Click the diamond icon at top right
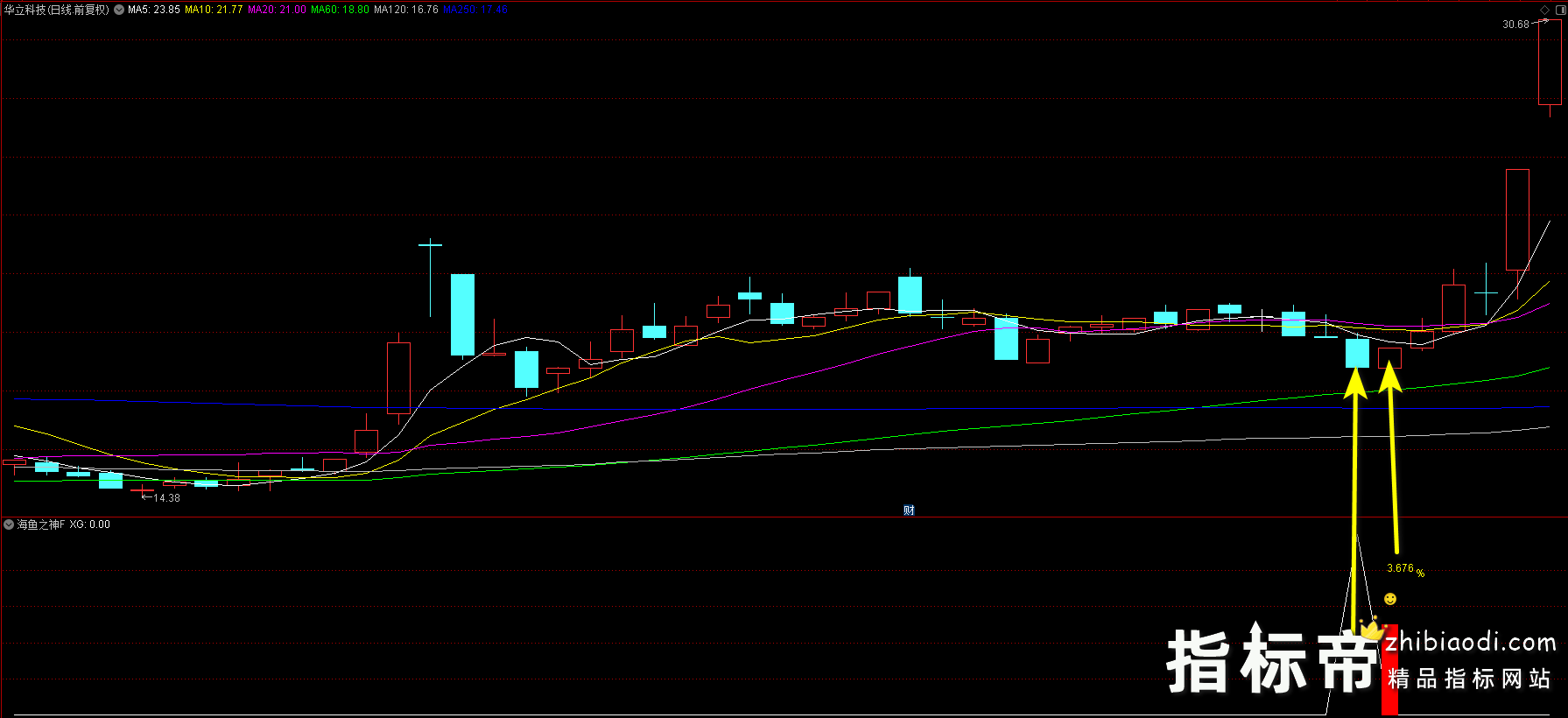The width and height of the screenshot is (1568, 718). pos(1545,10)
